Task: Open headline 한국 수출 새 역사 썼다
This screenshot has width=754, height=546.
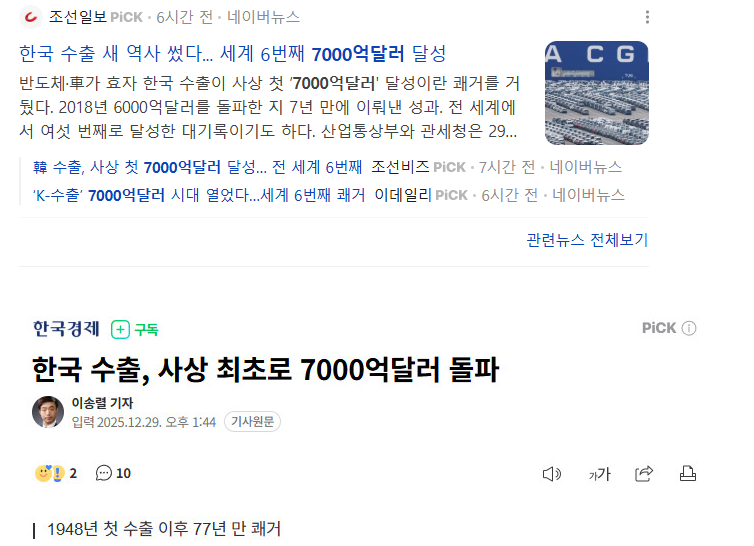Action: [x=233, y=53]
